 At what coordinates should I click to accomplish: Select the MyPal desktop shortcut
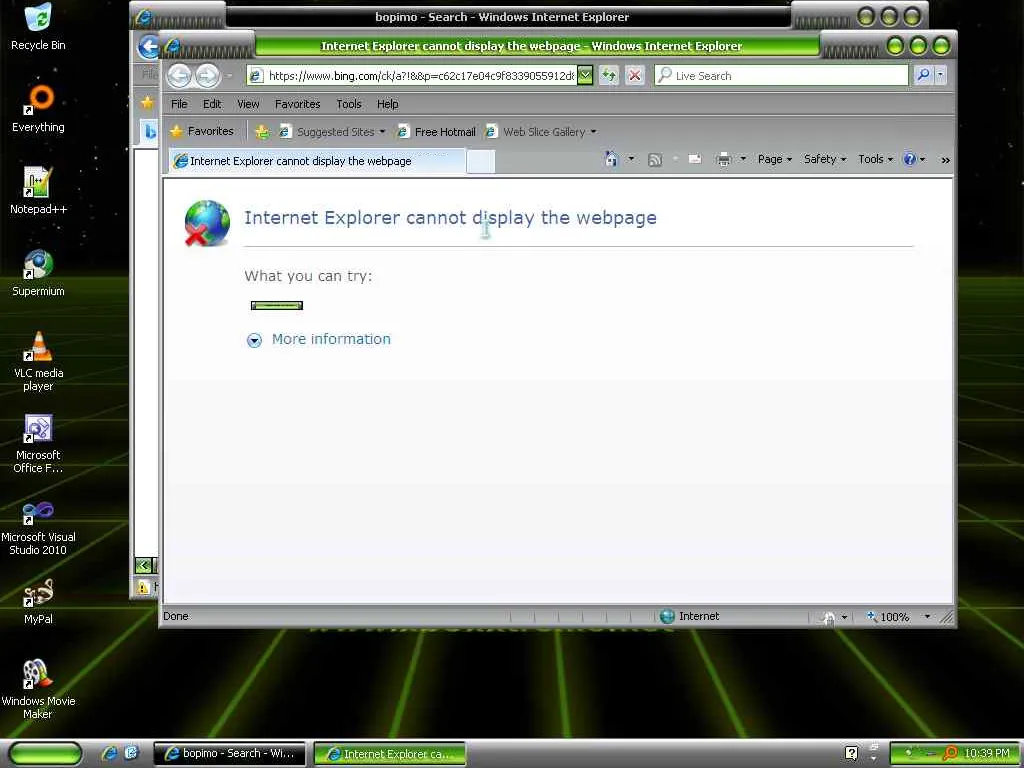point(38,602)
